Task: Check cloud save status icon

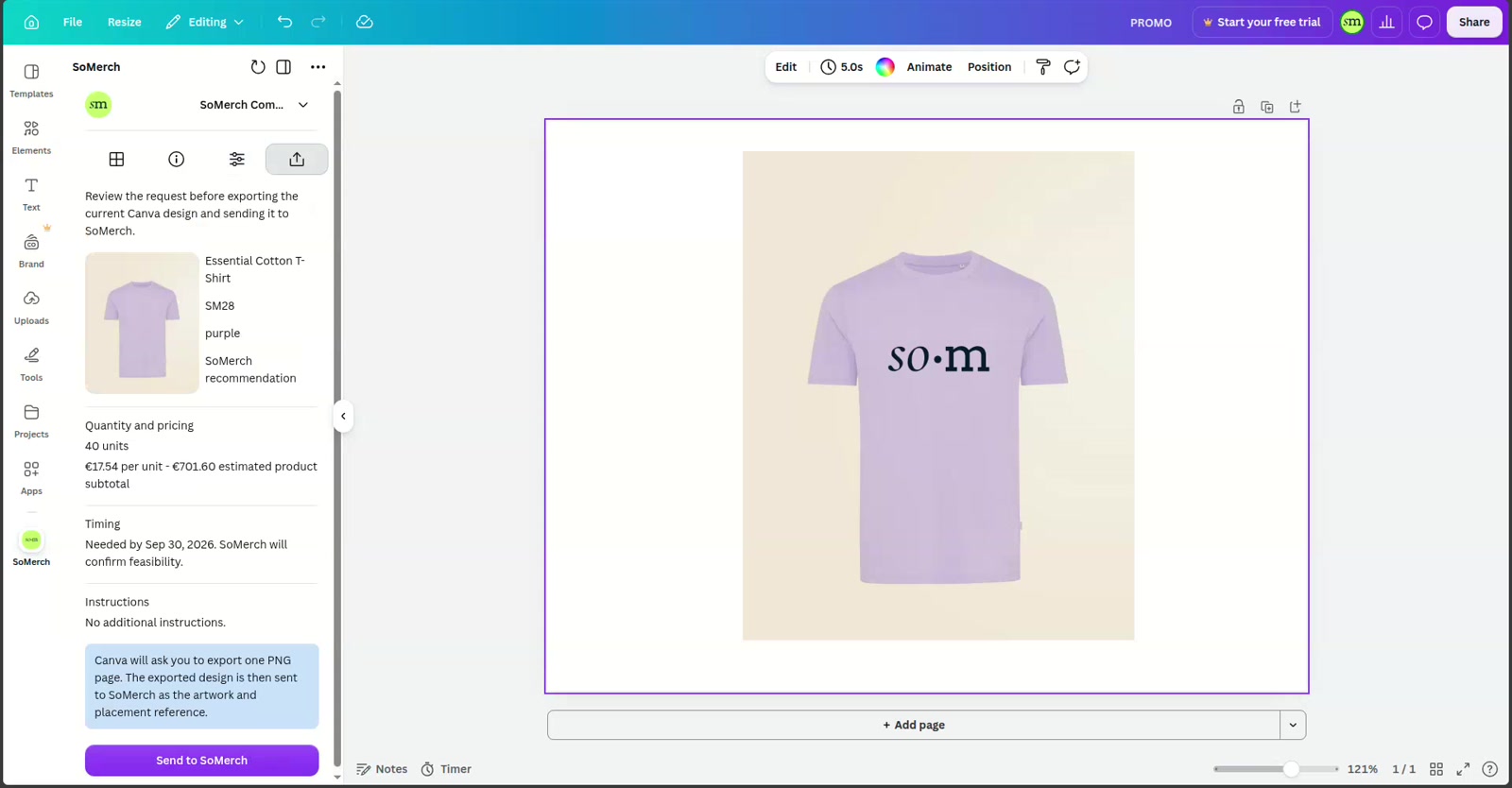Action: pos(365,22)
